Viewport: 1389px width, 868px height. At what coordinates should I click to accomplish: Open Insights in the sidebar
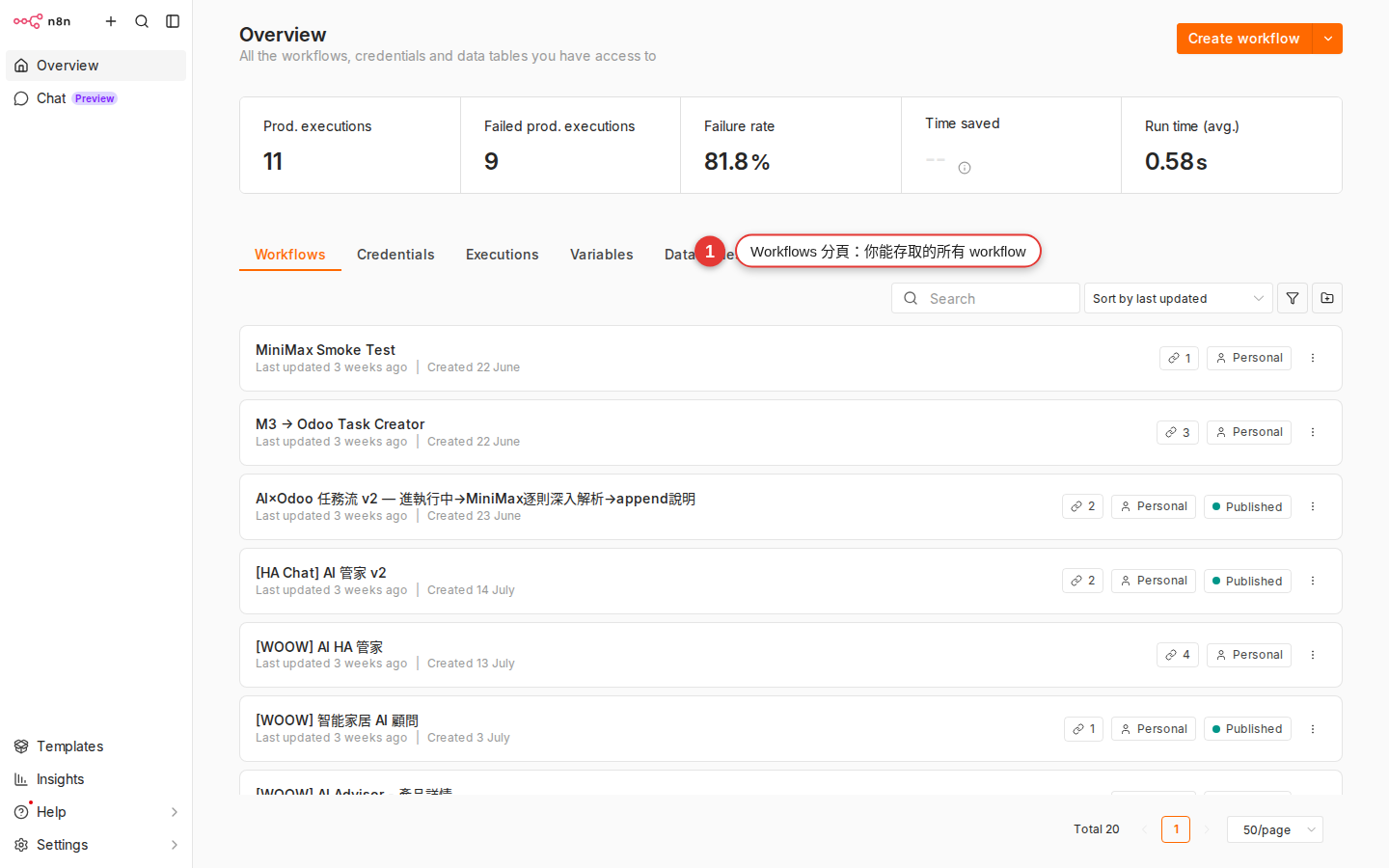point(95,779)
